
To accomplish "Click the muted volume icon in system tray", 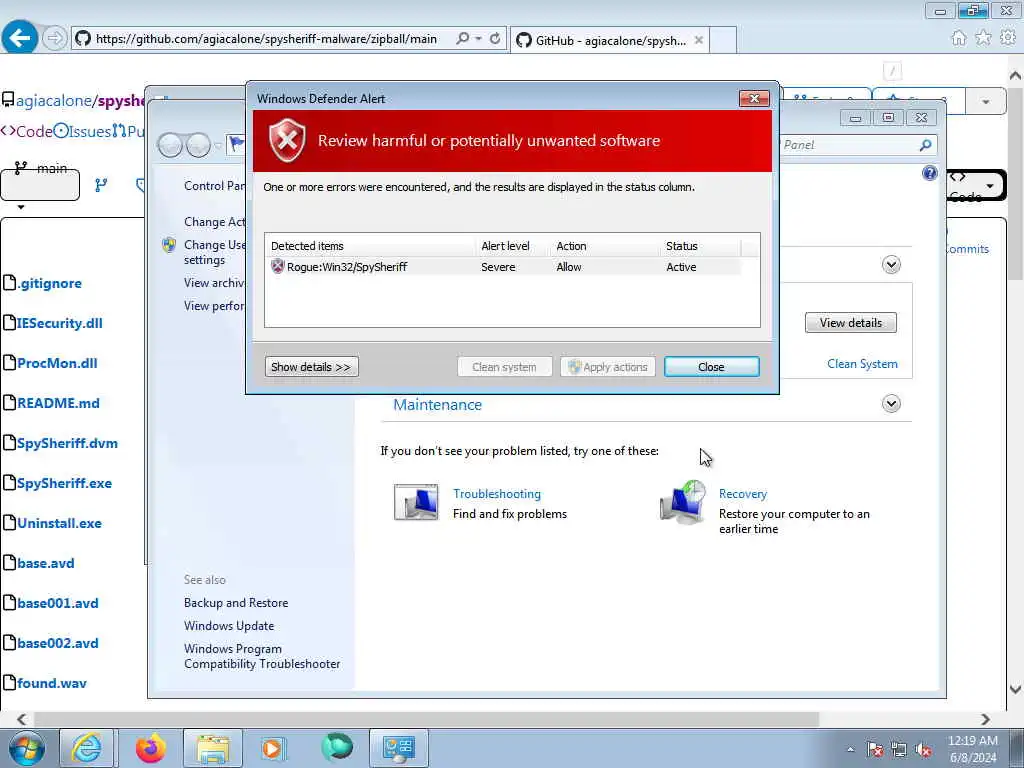I will (x=923, y=750).
